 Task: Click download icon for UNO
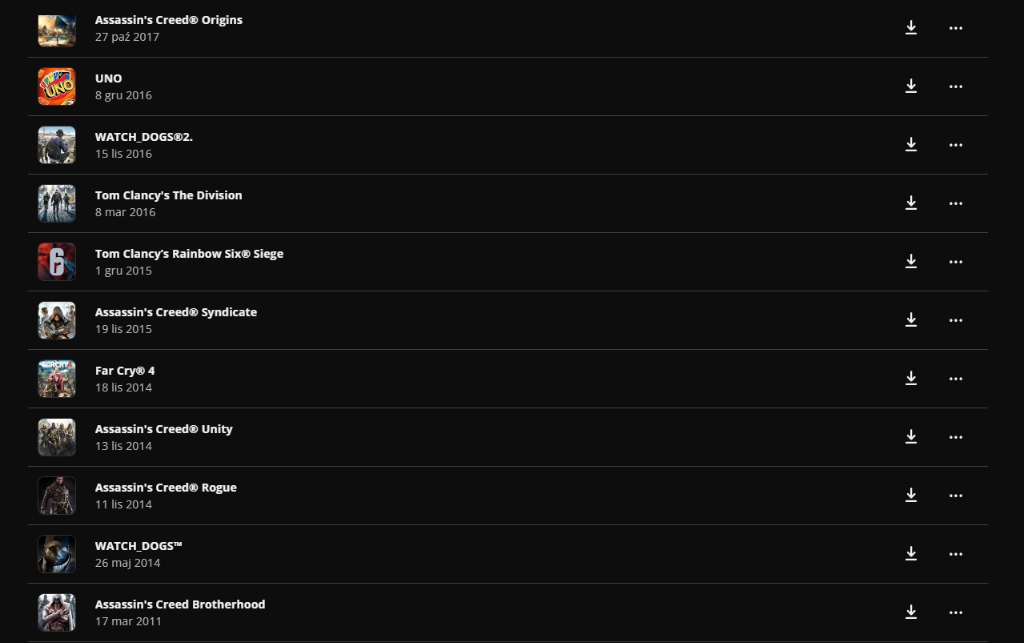[x=911, y=86]
